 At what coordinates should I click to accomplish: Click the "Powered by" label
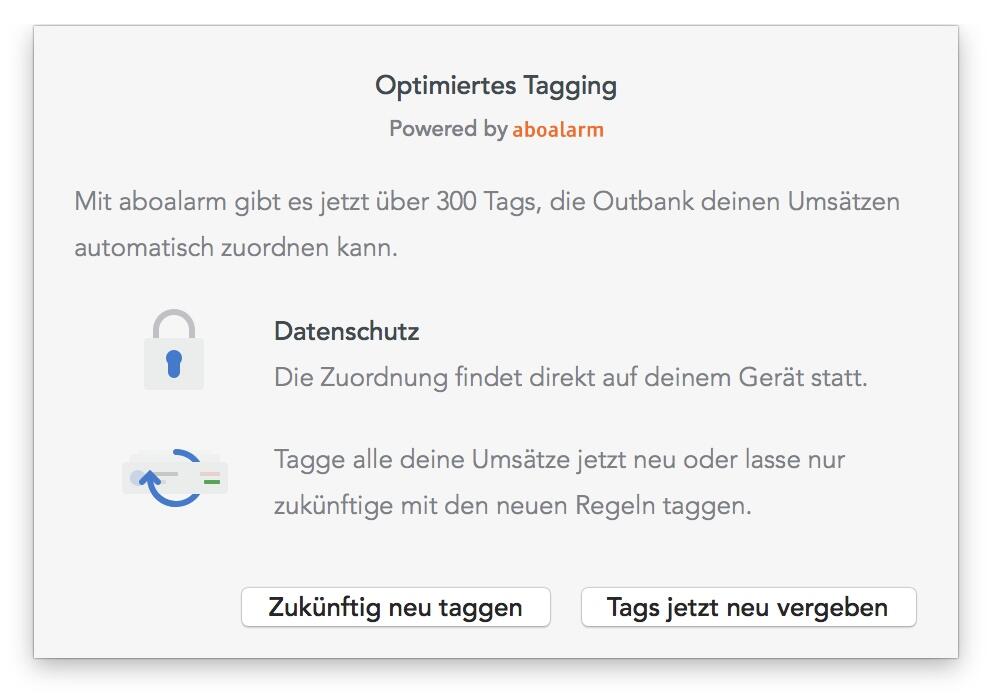(448, 129)
